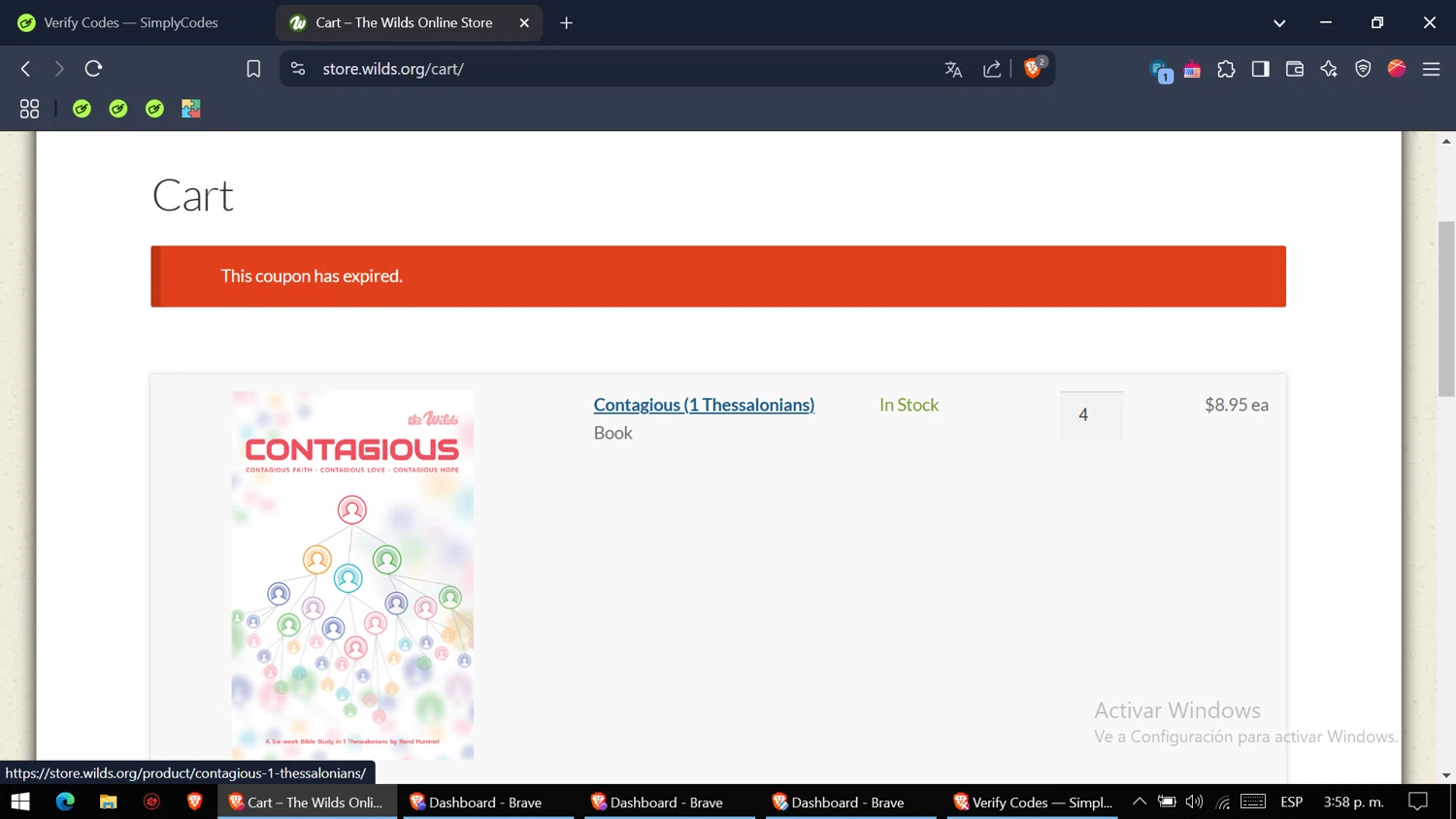Open the profile avatar icon
The image size is (1456, 819).
point(1397,68)
